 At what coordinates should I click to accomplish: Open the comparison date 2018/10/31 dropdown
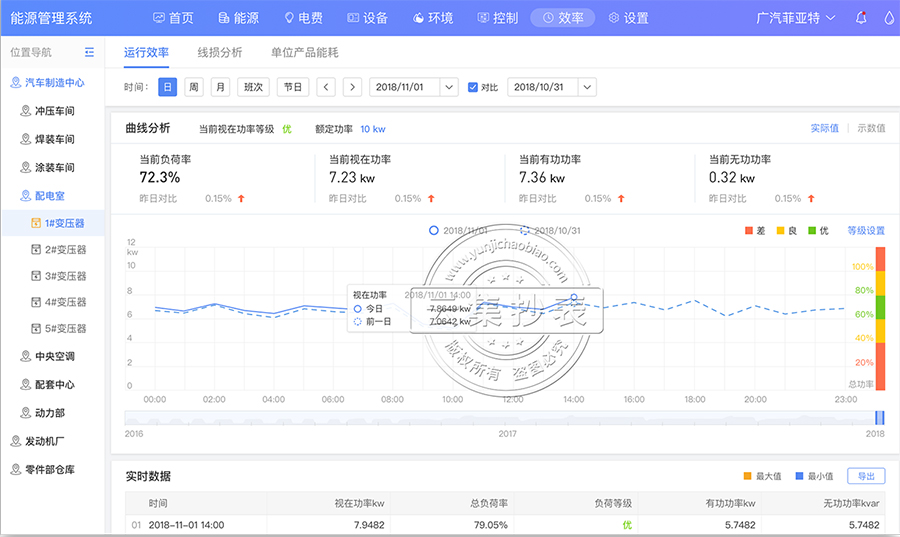[x=587, y=87]
